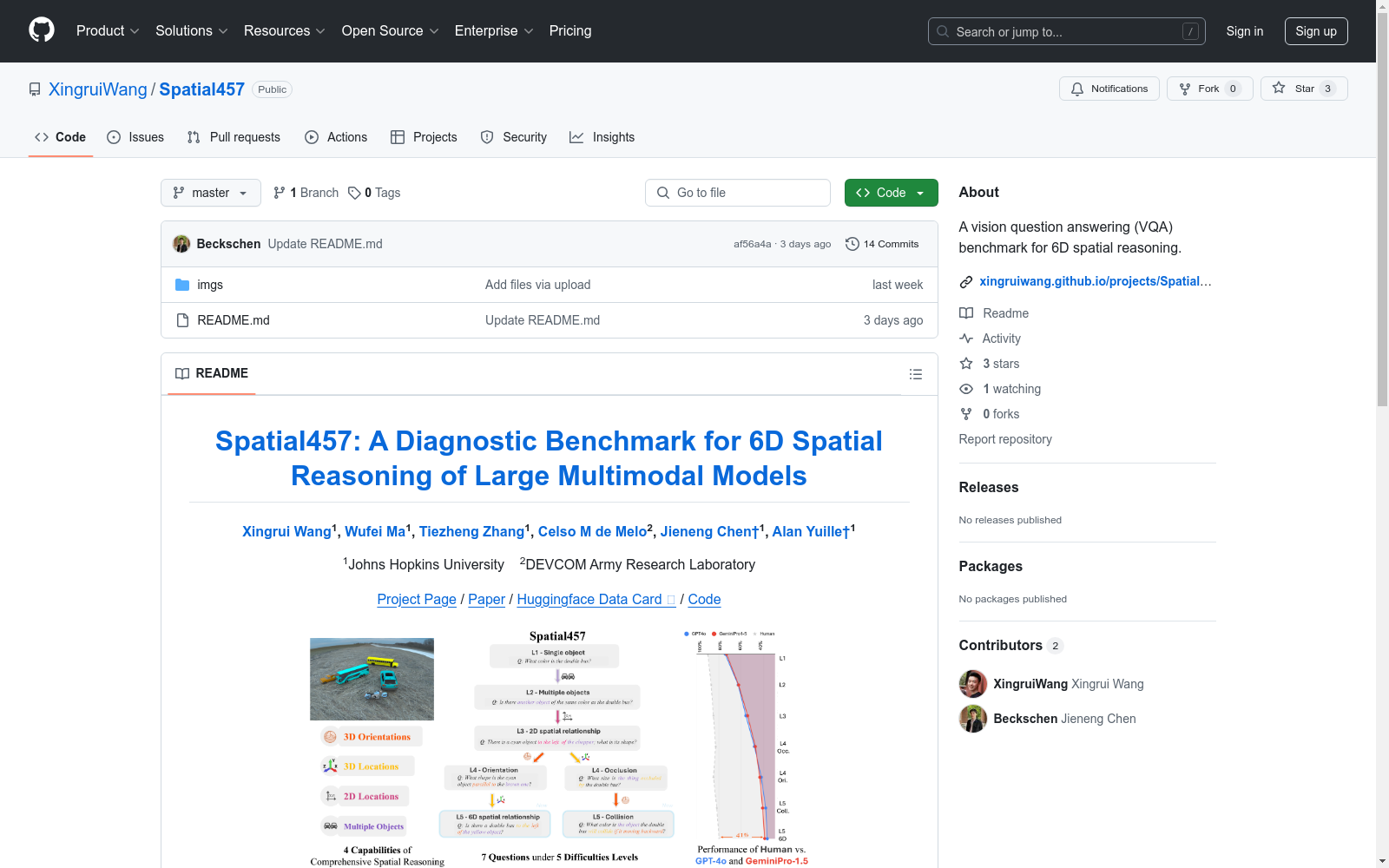The image size is (1389, 868).
Task: Click the Spatial457 overview figure image
Action: (559, 748)
